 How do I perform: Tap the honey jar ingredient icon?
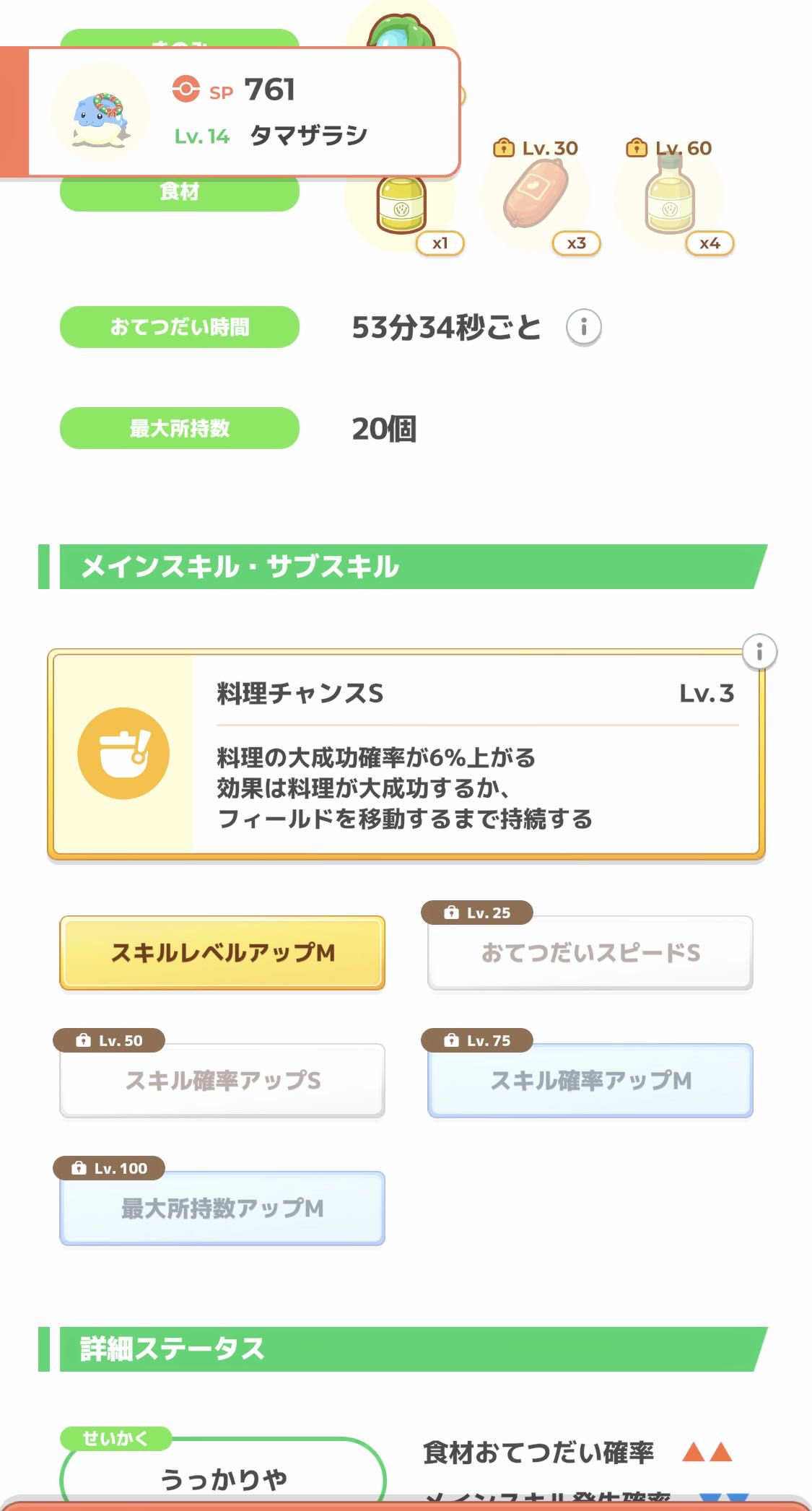[x=401, y=205]
